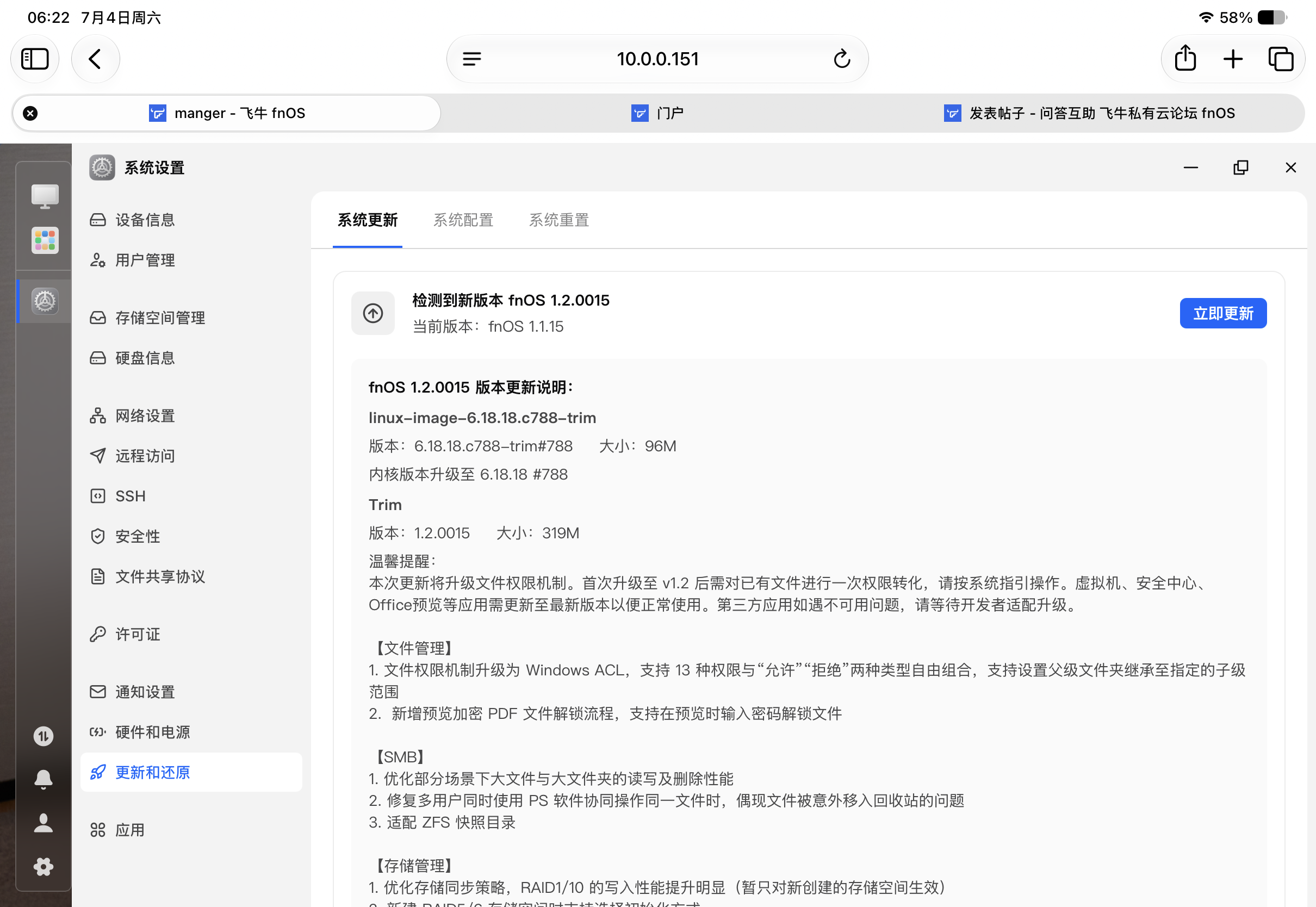
Task: Open 许可证 settings section
Action: coord(191,634)
